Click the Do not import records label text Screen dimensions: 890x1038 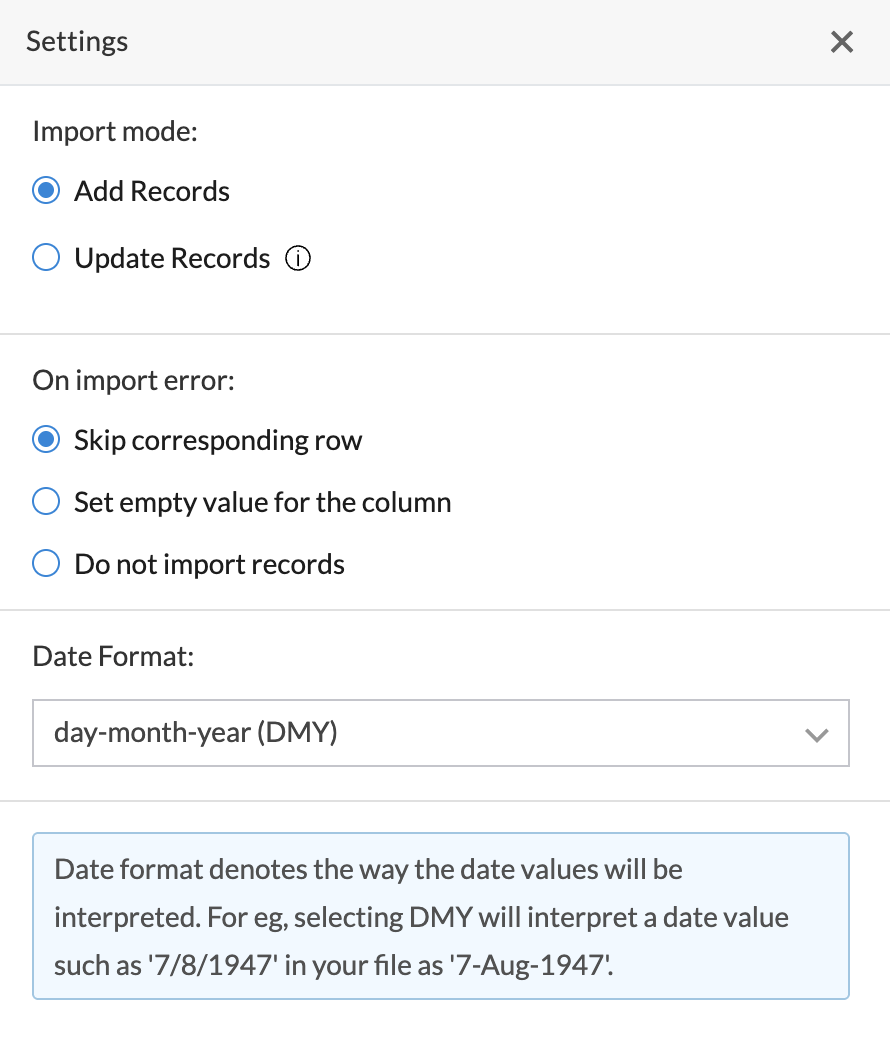(x=209, y=564)
